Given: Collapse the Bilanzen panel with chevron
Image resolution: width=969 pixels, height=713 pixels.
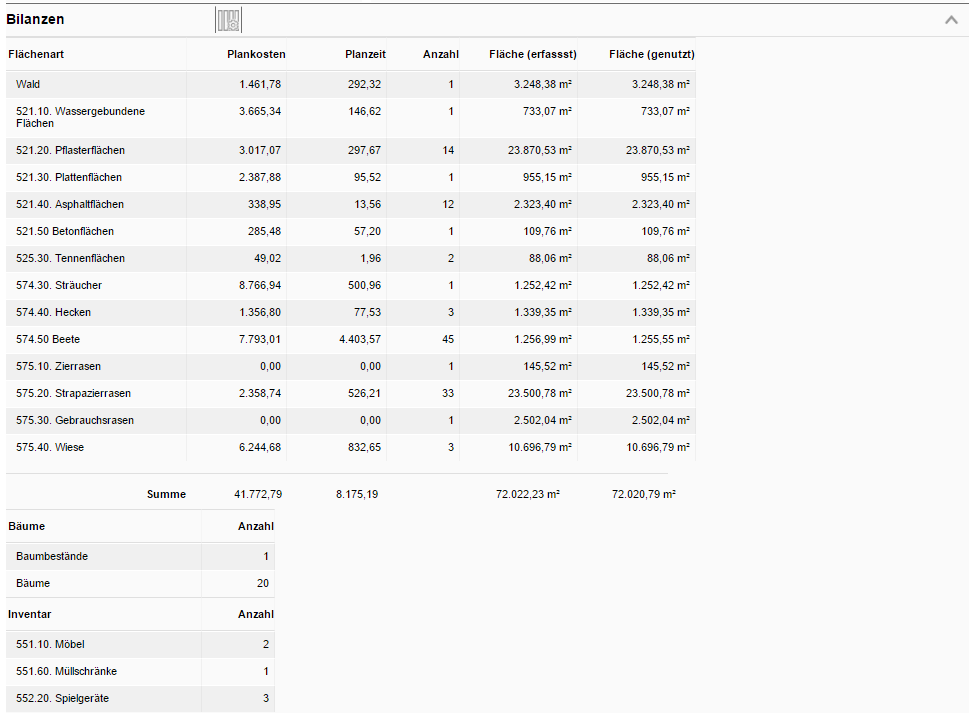Looking at the screenshot, I should [951, 20].
